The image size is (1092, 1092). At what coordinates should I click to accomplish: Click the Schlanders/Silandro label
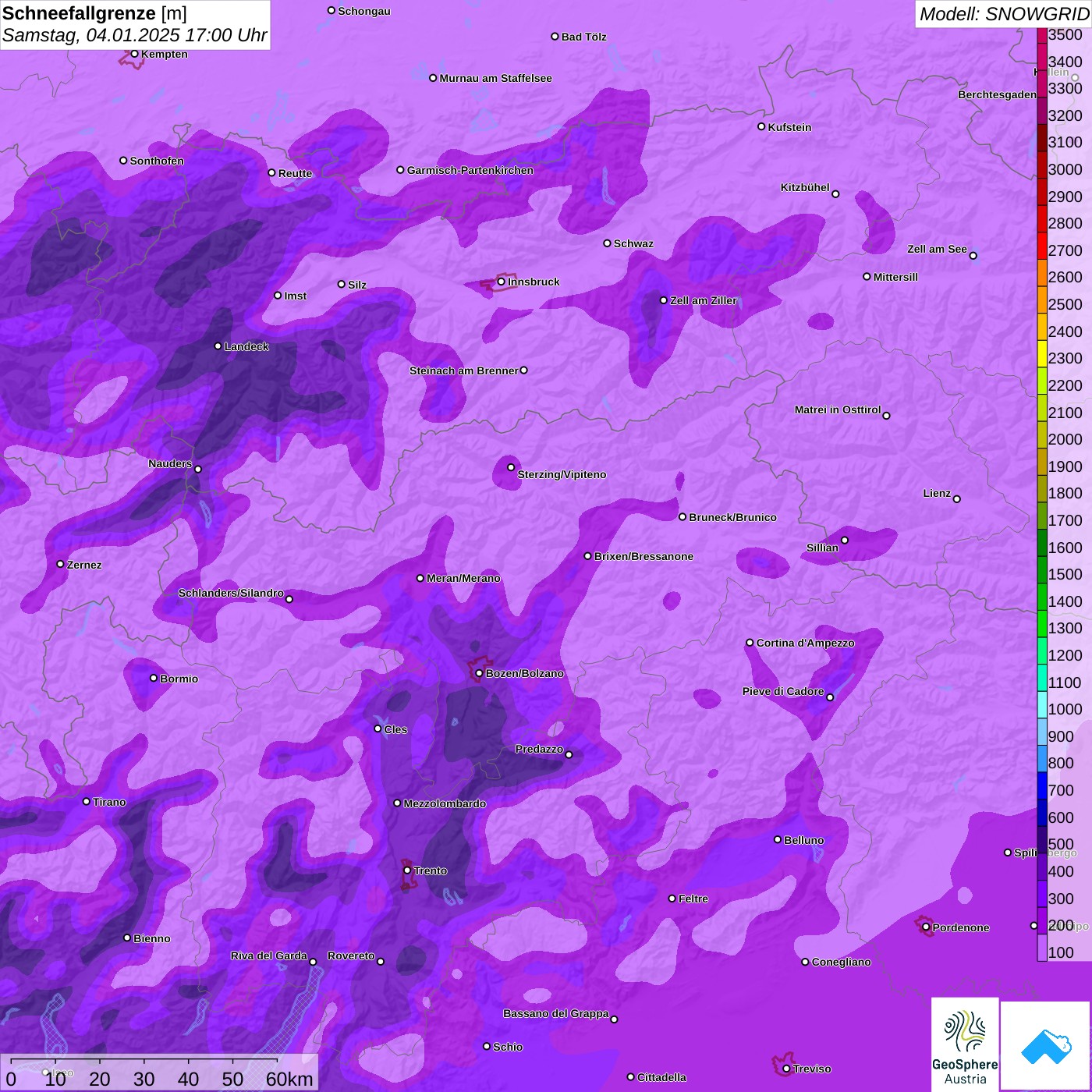click(231, 593)
